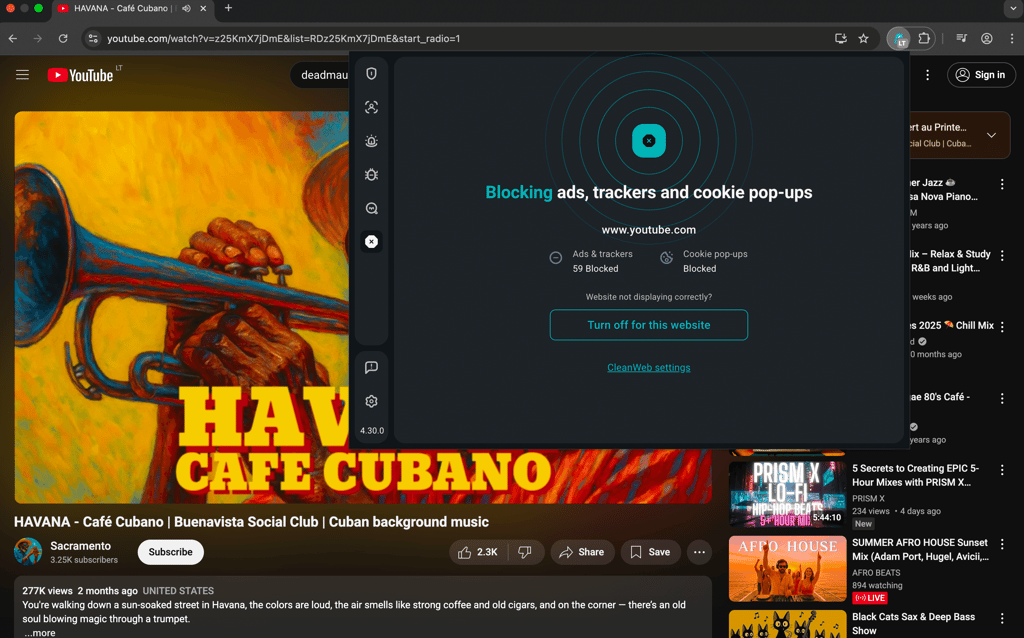The width and height of the screenshot is (1024, 638).
Task: Click the www.youtube.com domain text
Action: (x=648, y=230)
